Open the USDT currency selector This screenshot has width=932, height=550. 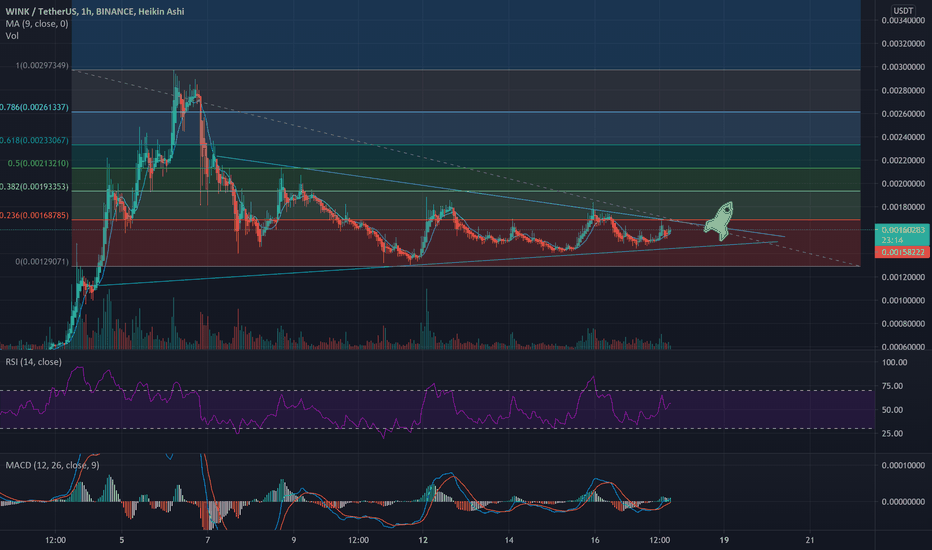903,10
